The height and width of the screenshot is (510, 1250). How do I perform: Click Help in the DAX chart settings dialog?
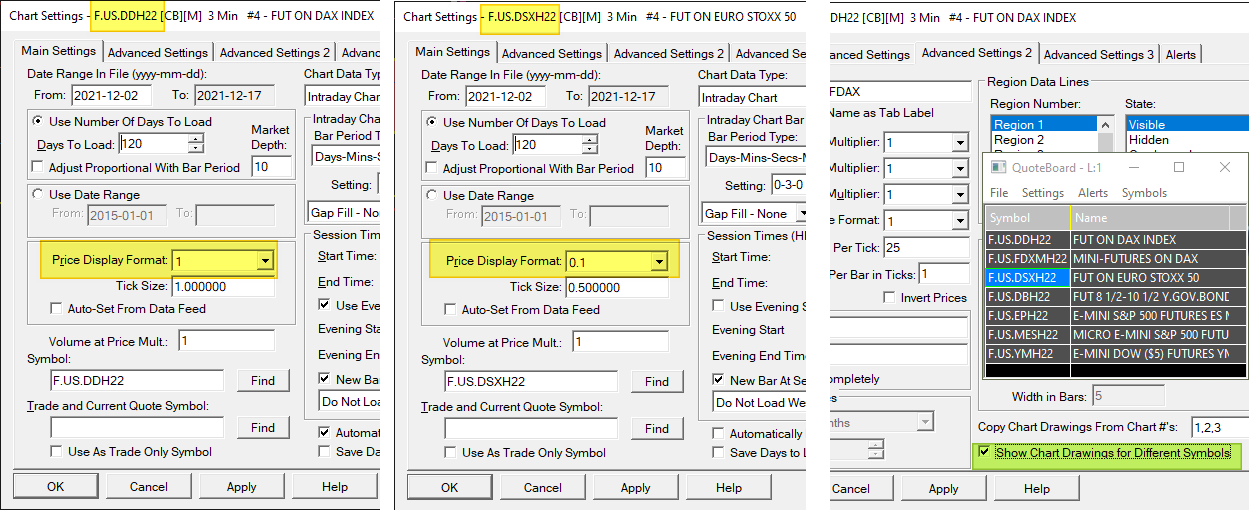pos(335,486)
